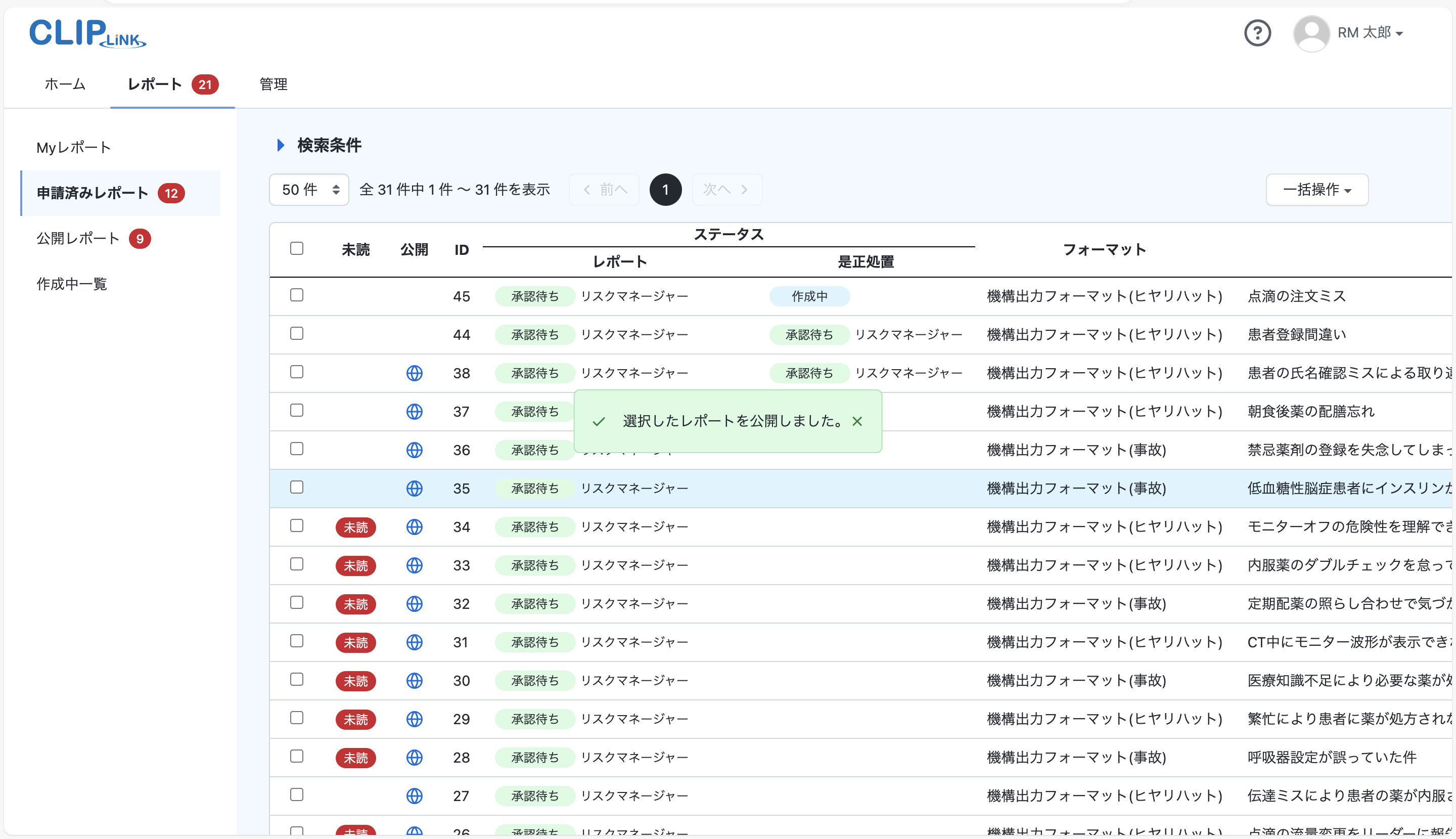This screenshot has height=839, width=1456.
Task: Open the 50件 page size selector
Action: pyautogui.click(x=309, y=189)
